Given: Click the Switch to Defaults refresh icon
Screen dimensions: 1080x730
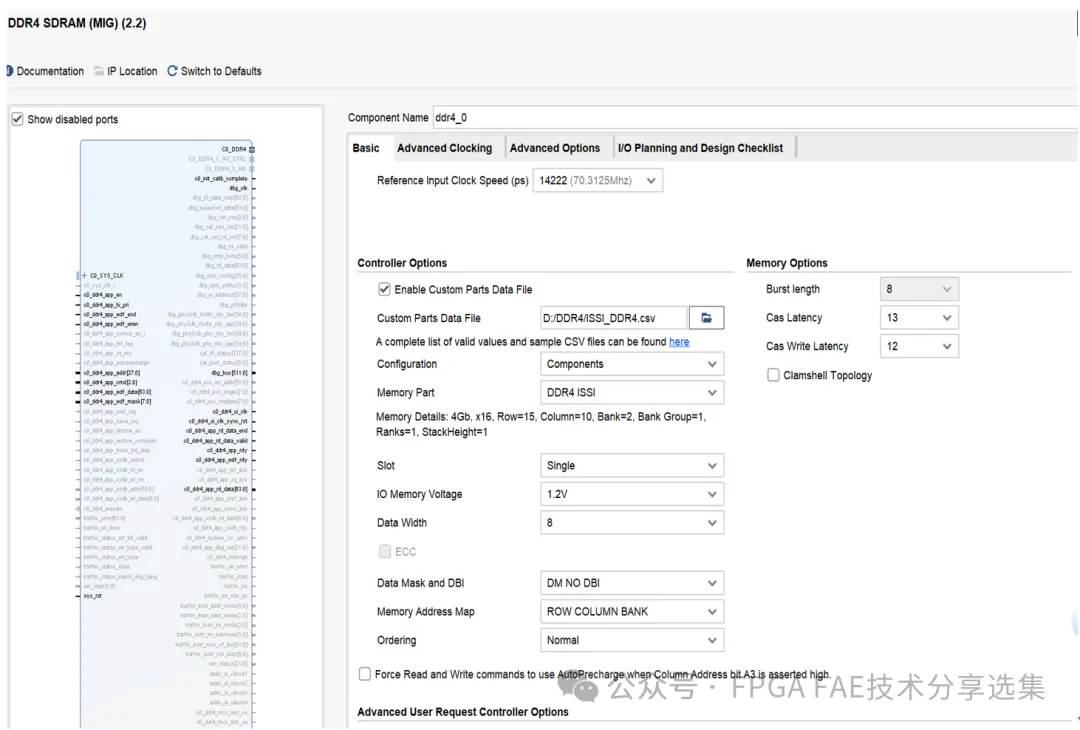Looking at the screenshot, I should [x=172, y=71].
